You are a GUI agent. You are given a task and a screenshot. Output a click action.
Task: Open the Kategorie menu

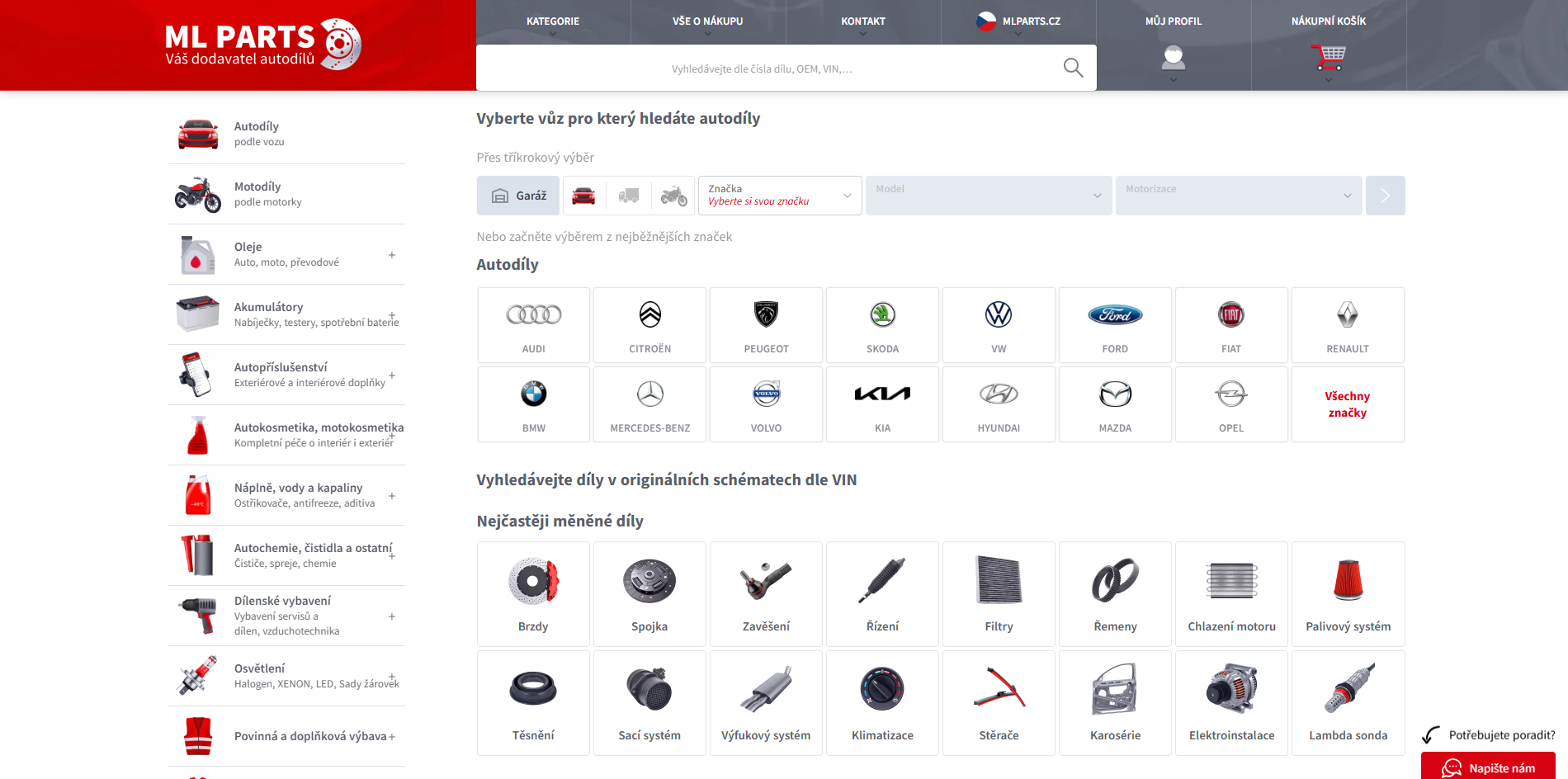(553, 22)
